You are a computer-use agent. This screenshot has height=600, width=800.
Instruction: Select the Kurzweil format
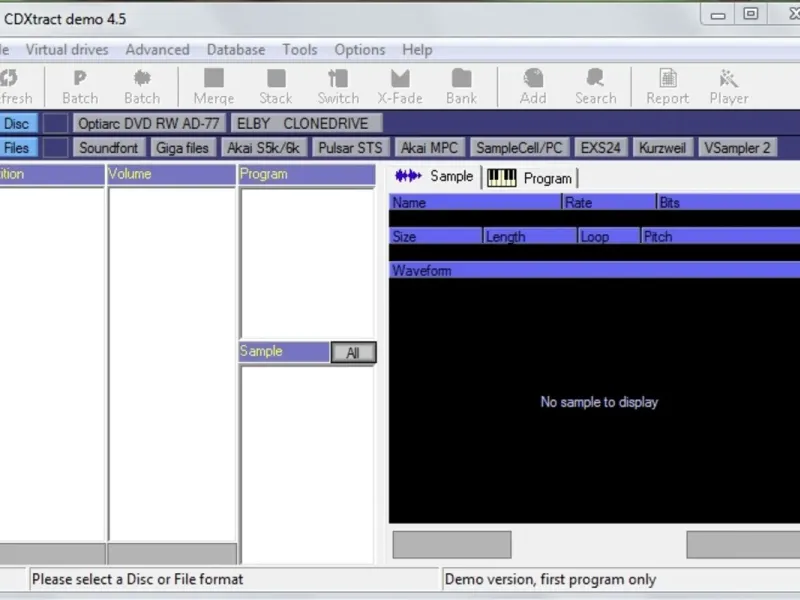pyautogui.click(x=662, y=148)
